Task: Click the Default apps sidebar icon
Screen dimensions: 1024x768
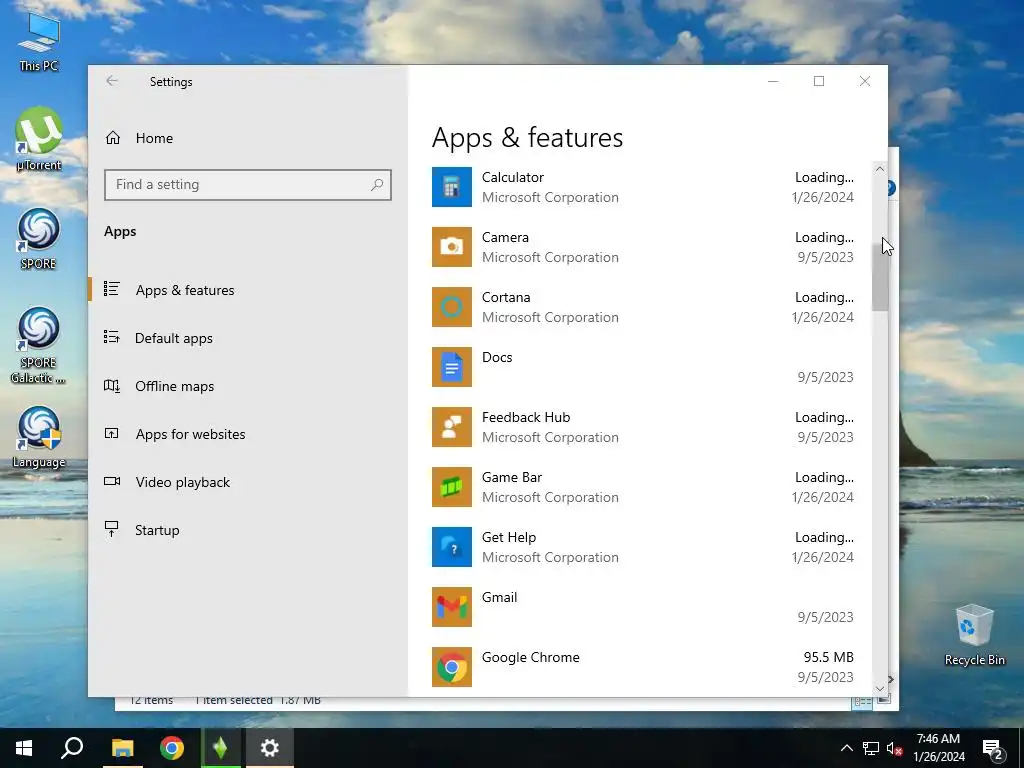Action: tap(112, 337)
